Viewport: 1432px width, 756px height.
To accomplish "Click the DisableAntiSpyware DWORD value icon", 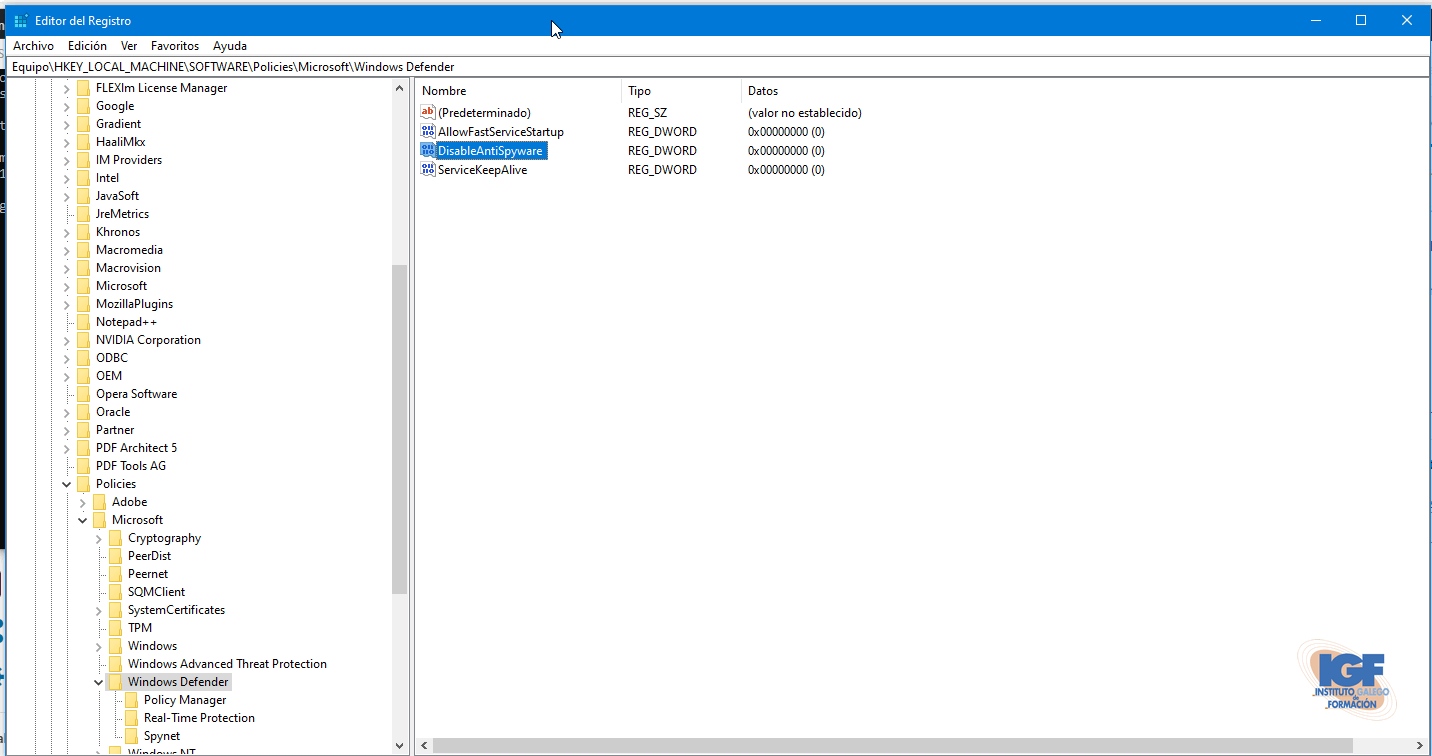I will pyautogui.click(x=428, y=151).
